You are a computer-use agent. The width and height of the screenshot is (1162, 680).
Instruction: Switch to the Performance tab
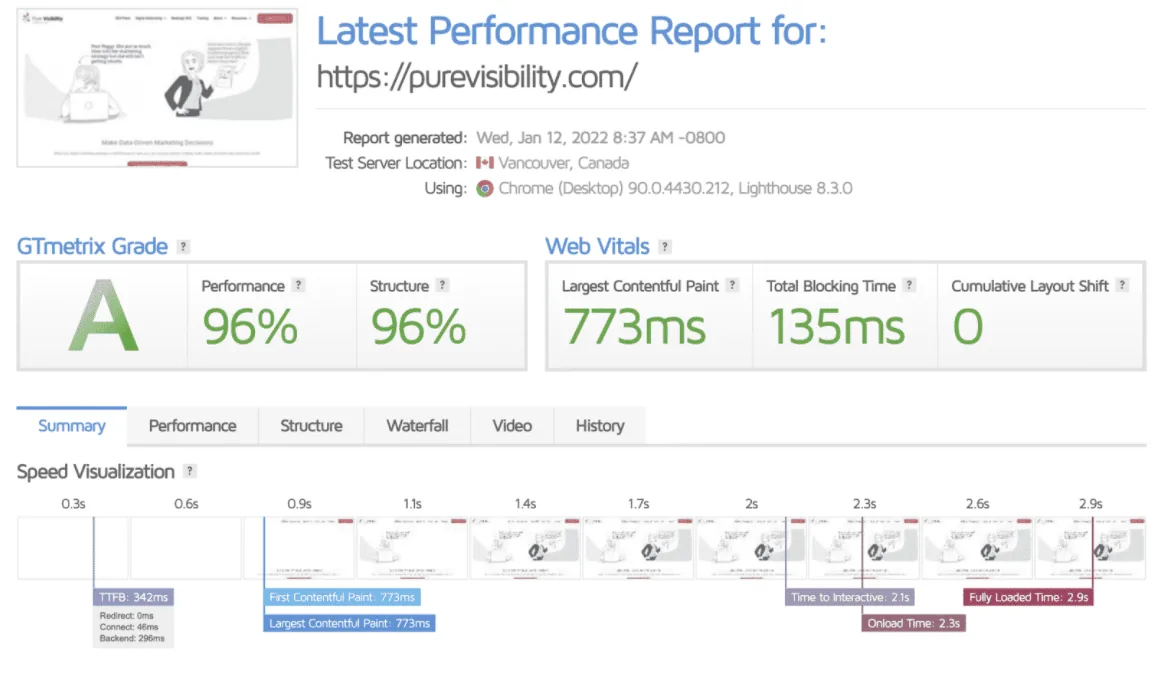192,426
